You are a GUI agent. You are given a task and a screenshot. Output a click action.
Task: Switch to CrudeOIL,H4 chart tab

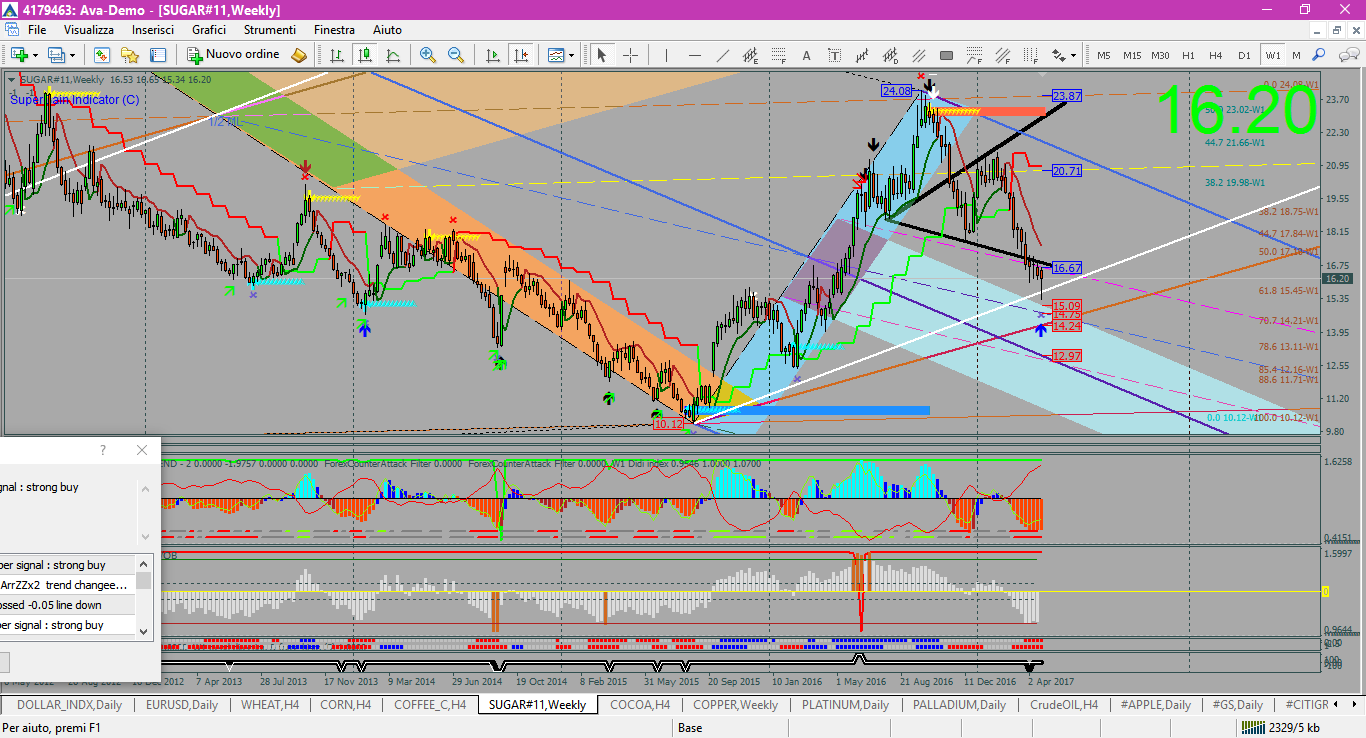coord(1063,704)
